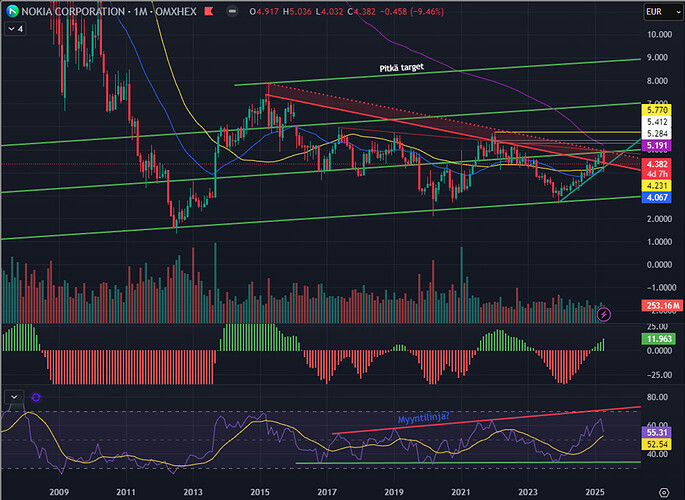Click the purple RSI indicator settings icon

(35, 397)
